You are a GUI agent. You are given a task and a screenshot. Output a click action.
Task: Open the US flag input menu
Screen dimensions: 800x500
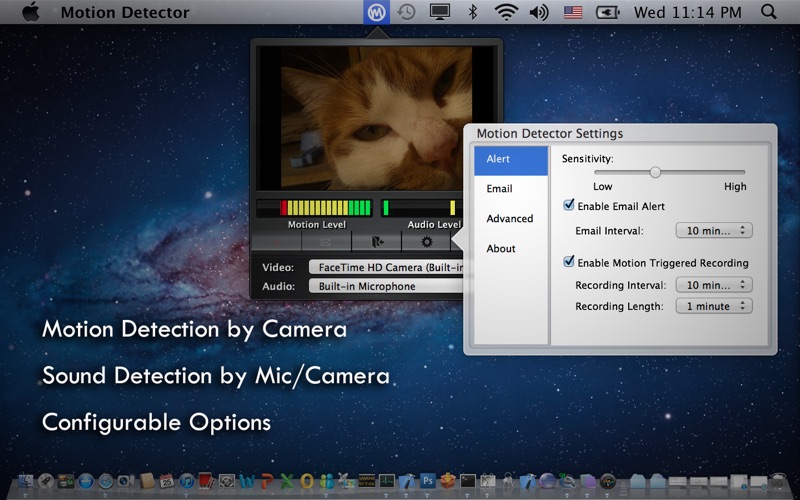[573, 12]
